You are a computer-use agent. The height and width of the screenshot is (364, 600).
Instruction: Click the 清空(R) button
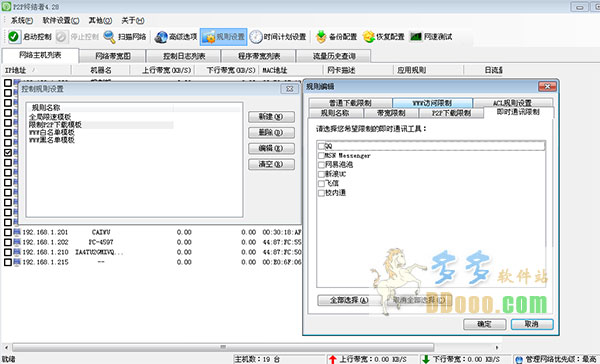[x=271, y=164]
